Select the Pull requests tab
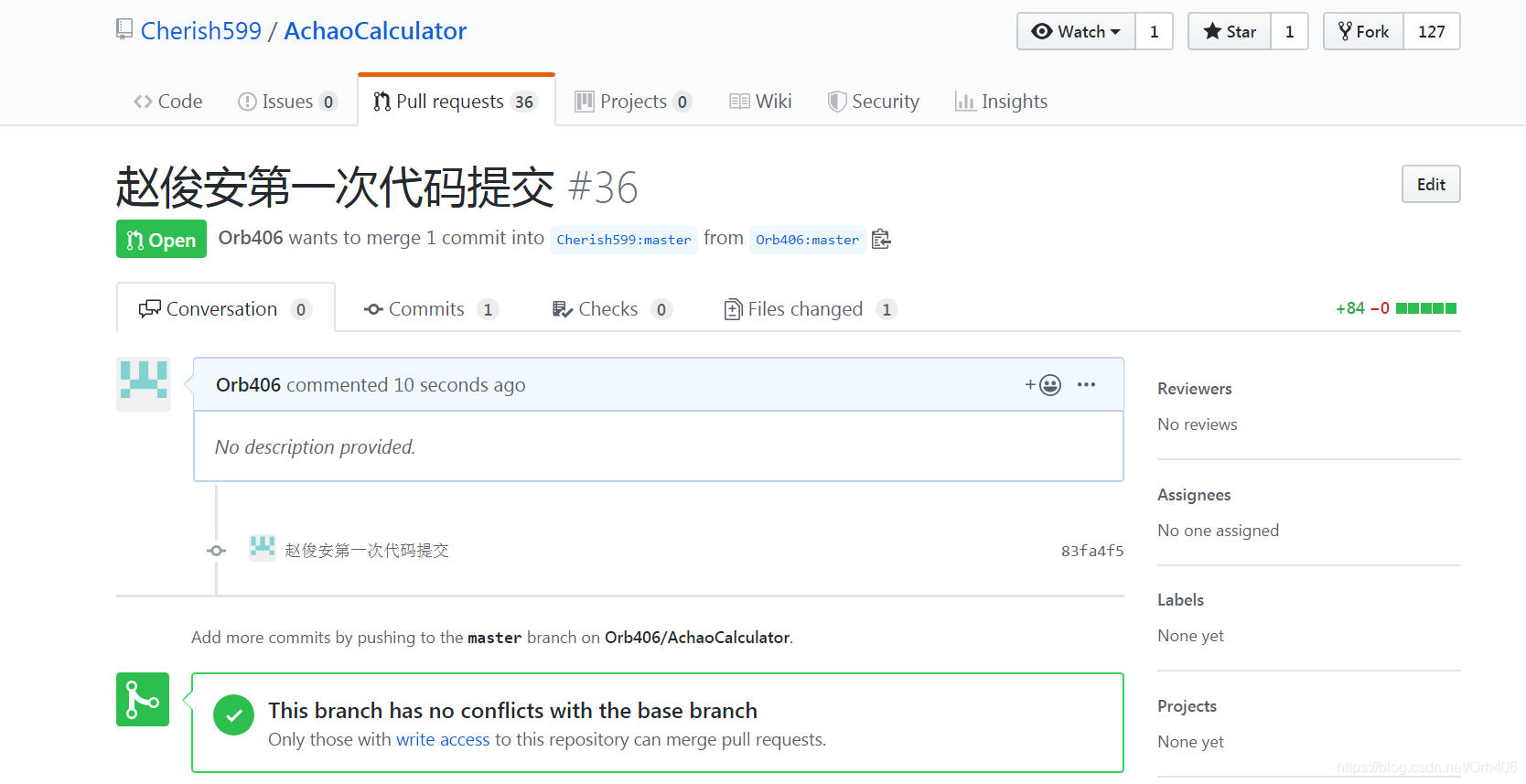Image resolution: width=1526 pixels, height=784 pixels. (457, 102)
